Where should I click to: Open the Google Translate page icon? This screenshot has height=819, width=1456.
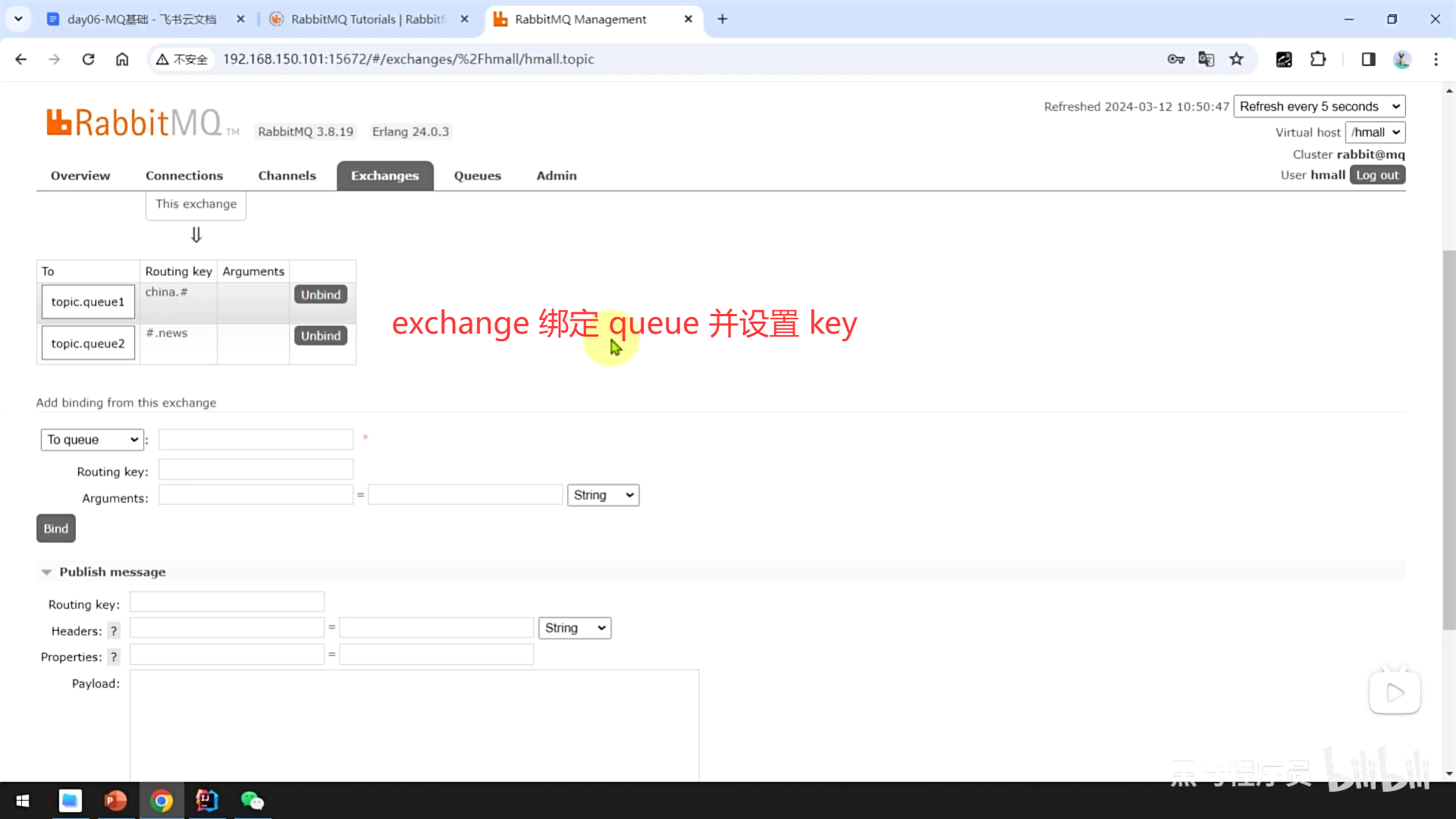[1207, 59]
